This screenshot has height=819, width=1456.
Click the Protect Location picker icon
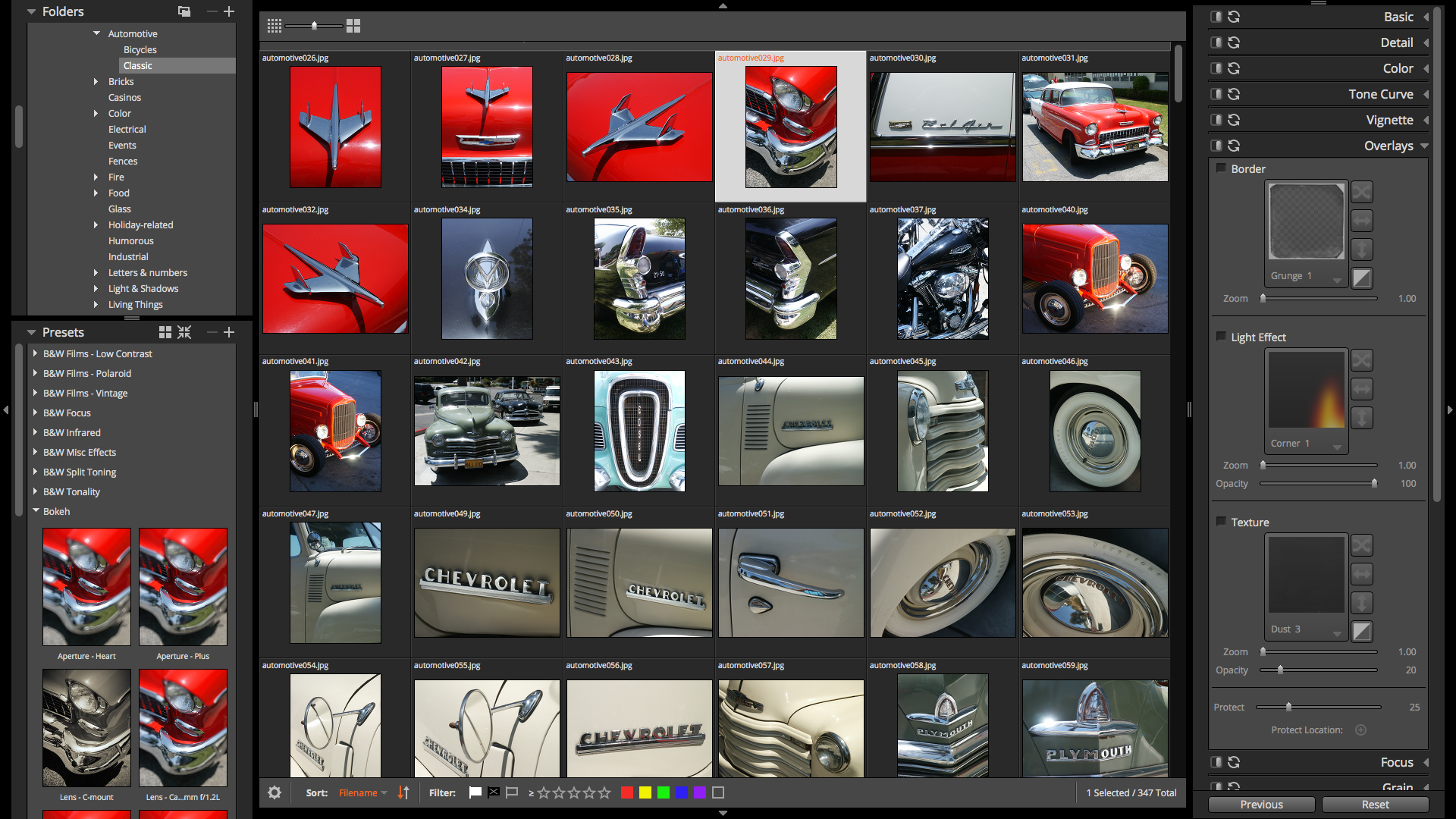coord(1360,730)
